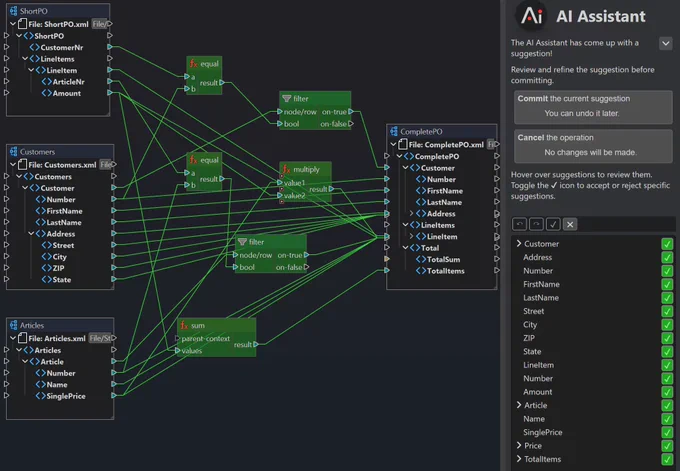The image size is (680, 471).
Task: Click the Customers component title icon
Action: click(x=13, y=152)
